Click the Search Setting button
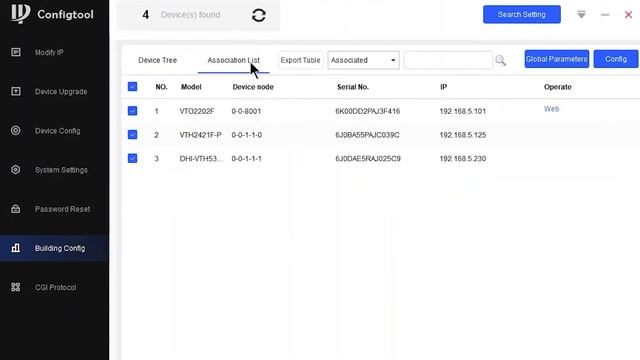Viewport: 640px width, 360px height. pyautogui.click(x=522, y=14)
